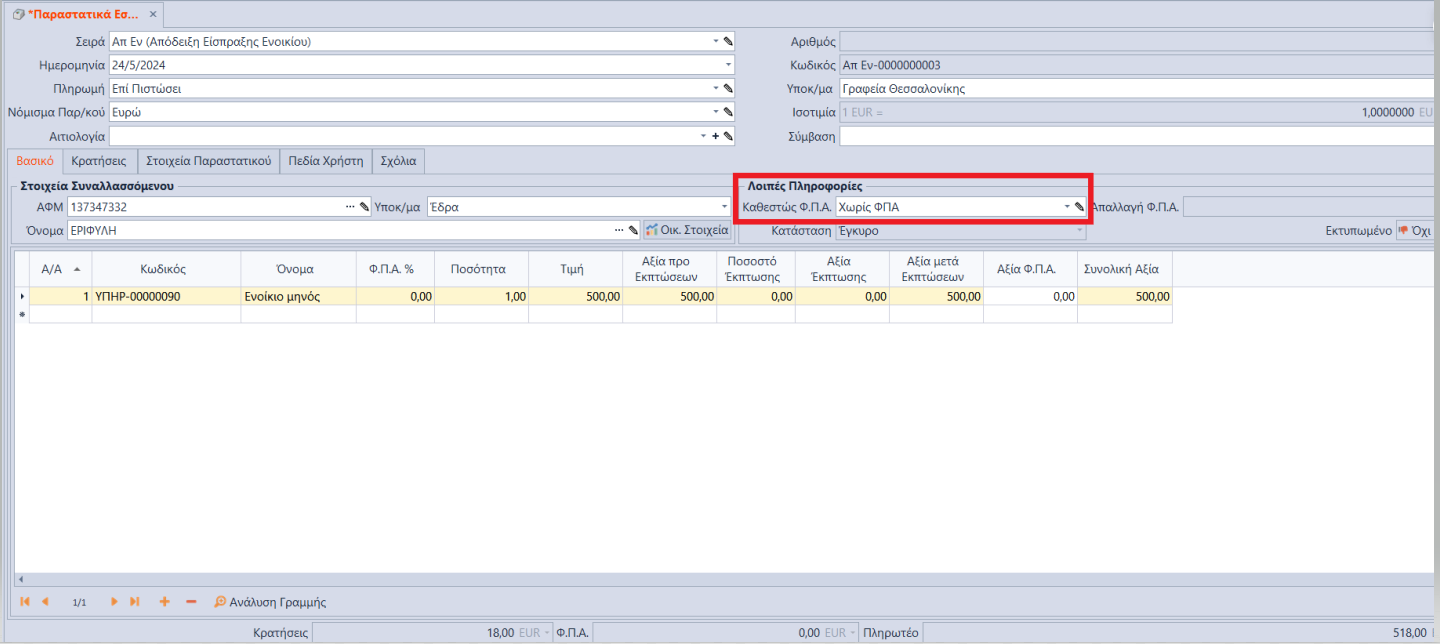The image size is (1440, 644).
Task: Expand Πληρωμή dropdown arrow
Action: [715, 89]
